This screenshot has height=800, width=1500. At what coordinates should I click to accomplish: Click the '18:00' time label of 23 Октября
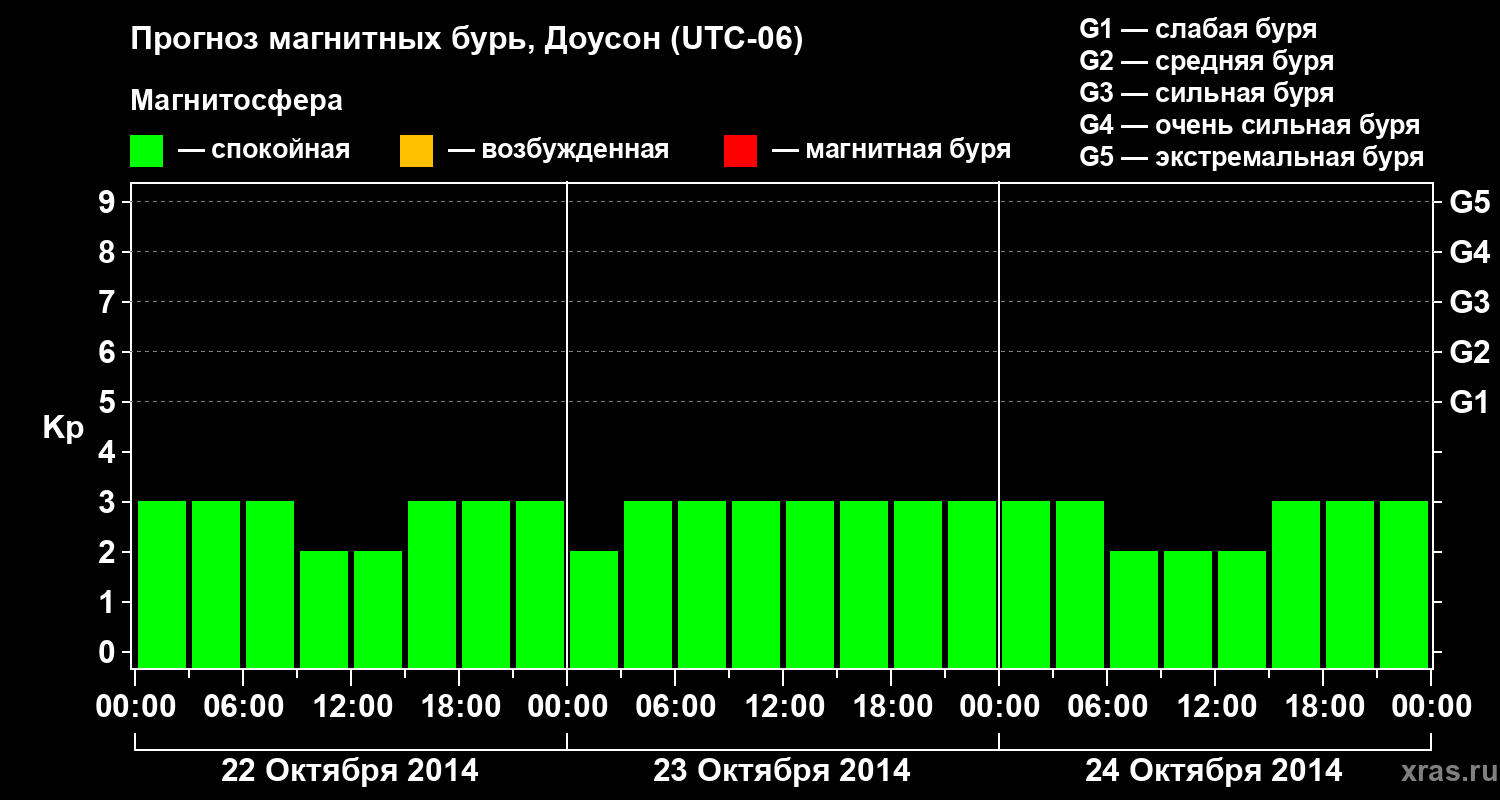(891, 706)
